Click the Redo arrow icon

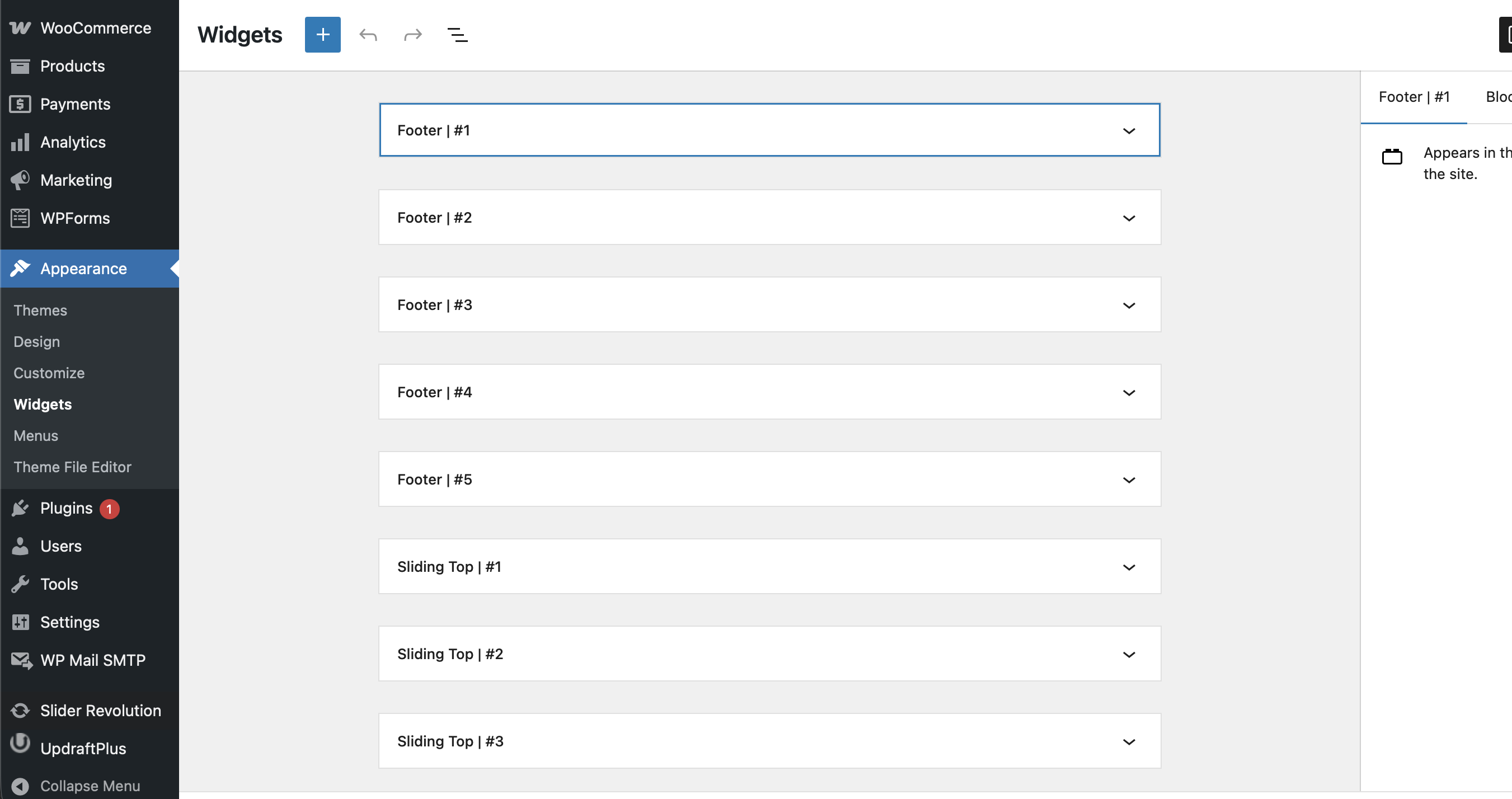pyautogui.click(x=412, y=35)
